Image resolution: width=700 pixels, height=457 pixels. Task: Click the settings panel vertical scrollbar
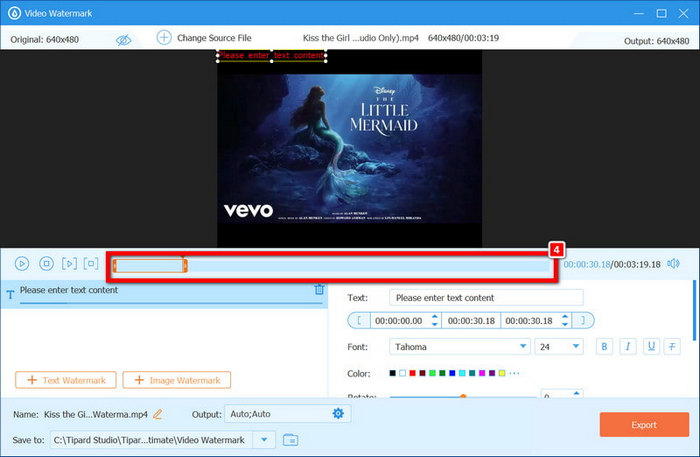coord(694,310)
